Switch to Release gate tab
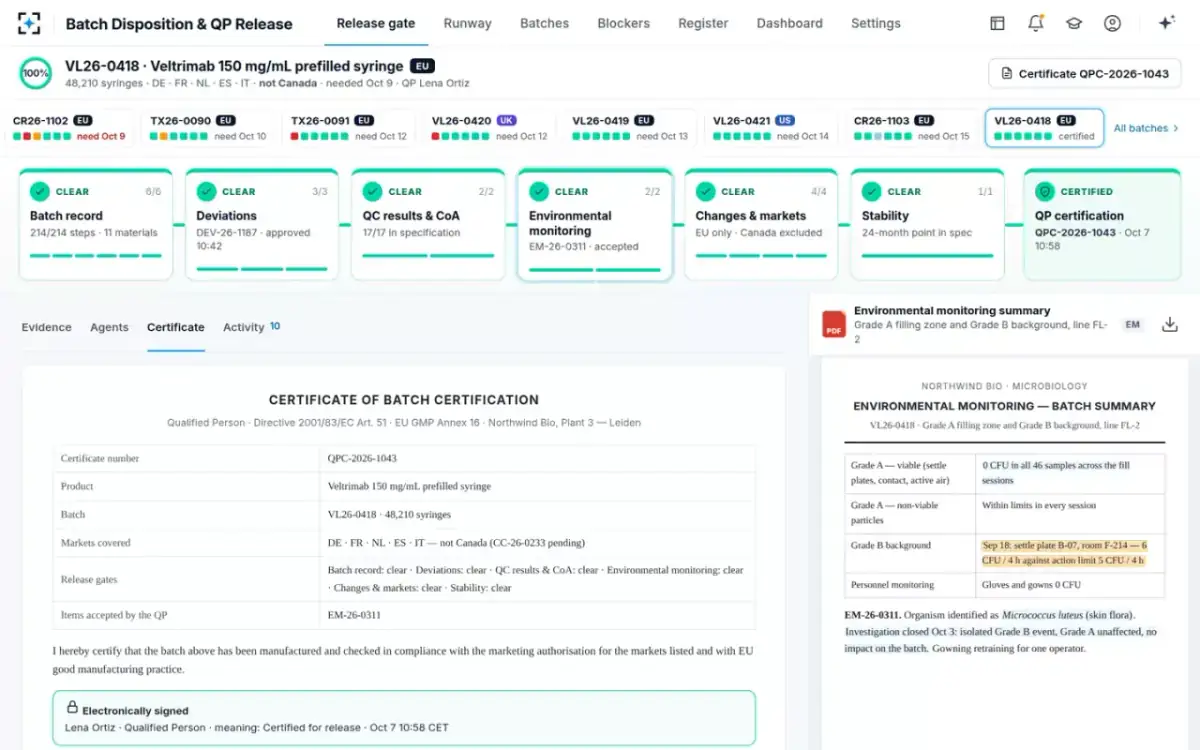This screenshot has width=1200, height=750. 376,23
